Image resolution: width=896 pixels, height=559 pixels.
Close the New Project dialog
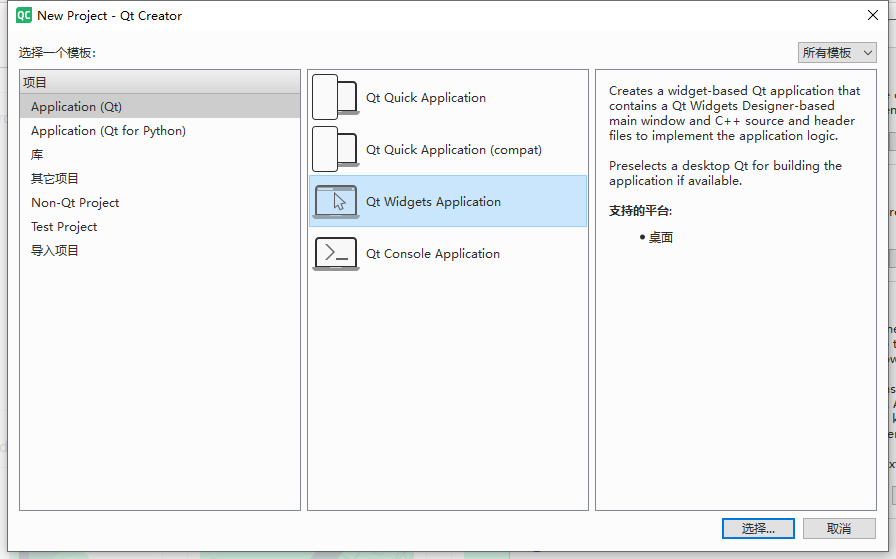pyautogui.click(x=873, y=15)
